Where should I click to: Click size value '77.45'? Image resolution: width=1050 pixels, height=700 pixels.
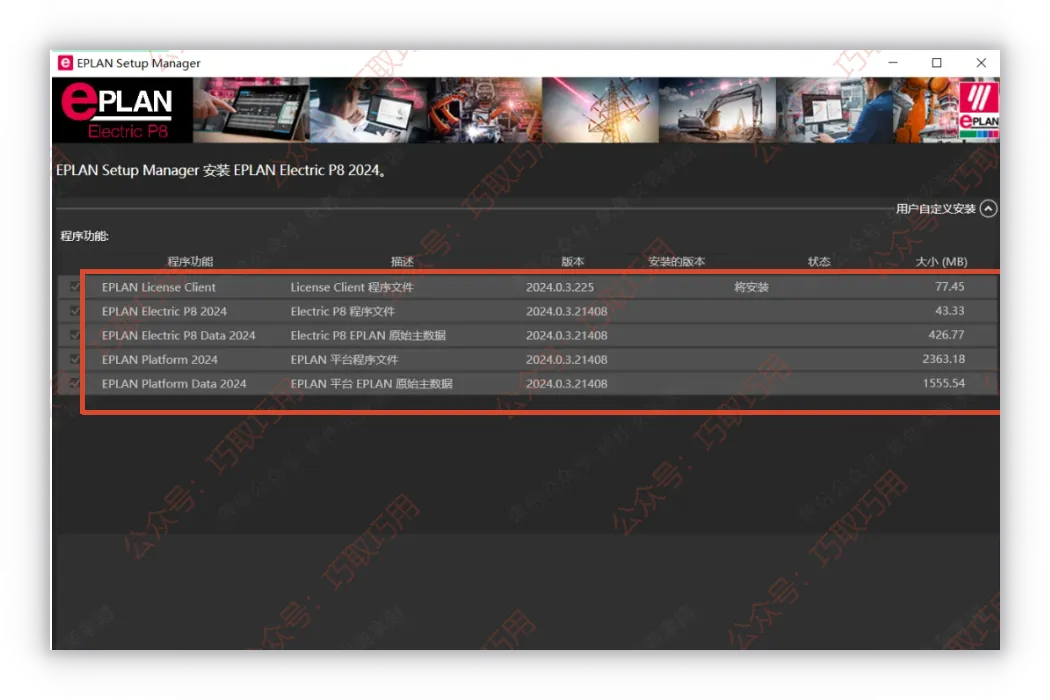coord(950,287)
